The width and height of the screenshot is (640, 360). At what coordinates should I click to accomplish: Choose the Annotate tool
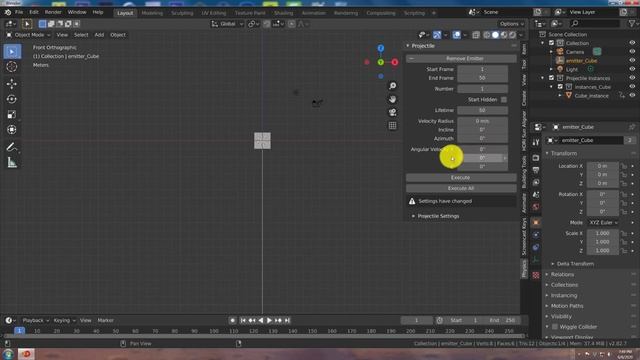pyautogui.click(x=12, y=147)
